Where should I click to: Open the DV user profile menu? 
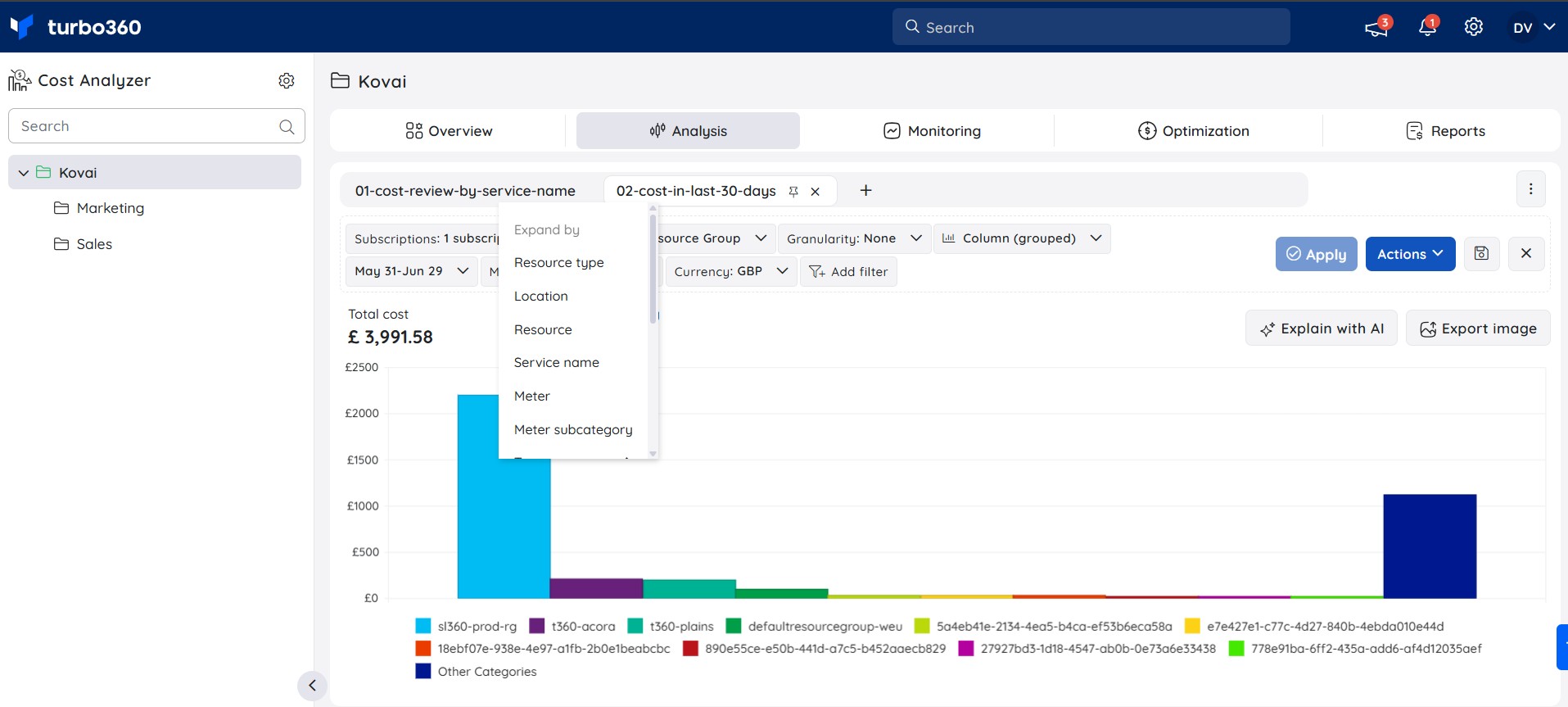click(1533, 27)
